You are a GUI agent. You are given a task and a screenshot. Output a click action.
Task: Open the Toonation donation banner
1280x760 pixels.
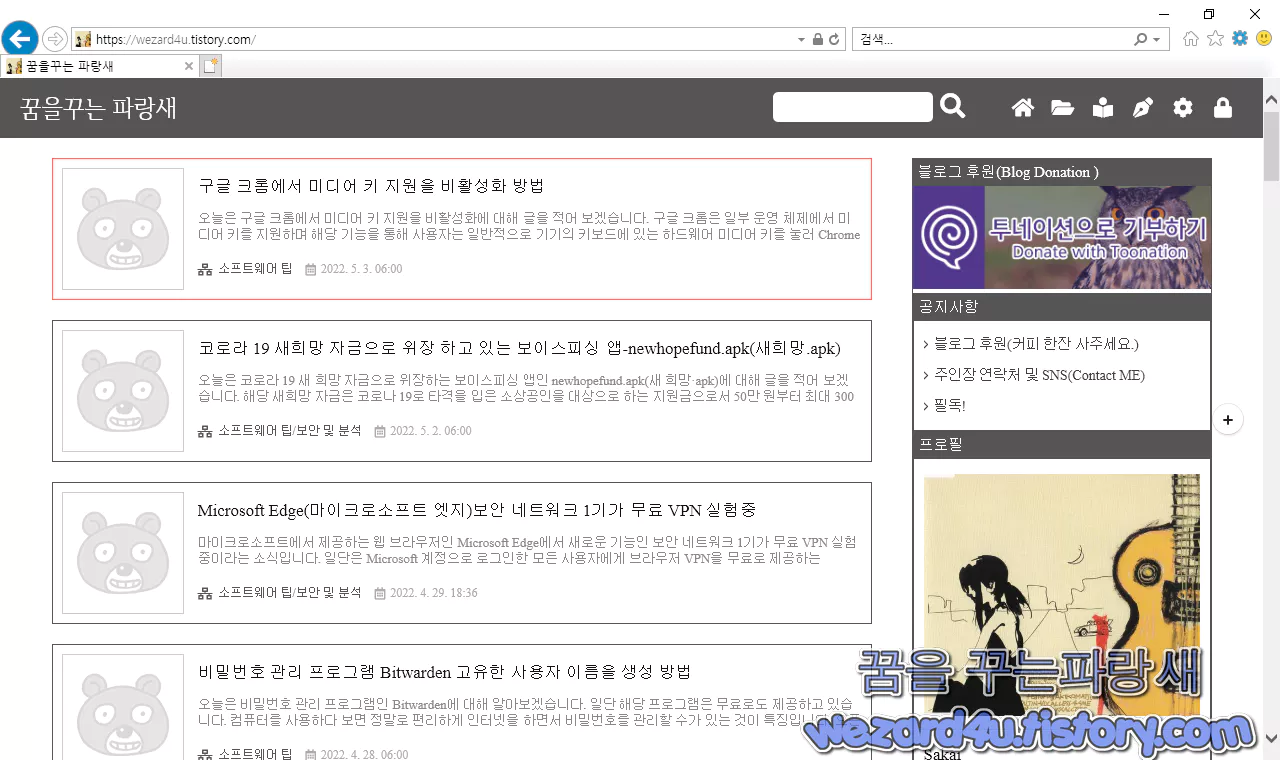[x=1062, y=237]
